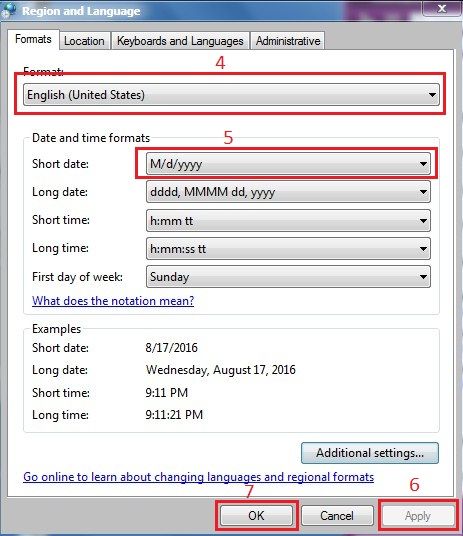Viewport: 463px width, 536px height.
Task: Open the Long date format dropdown
Action: [288, 192]
